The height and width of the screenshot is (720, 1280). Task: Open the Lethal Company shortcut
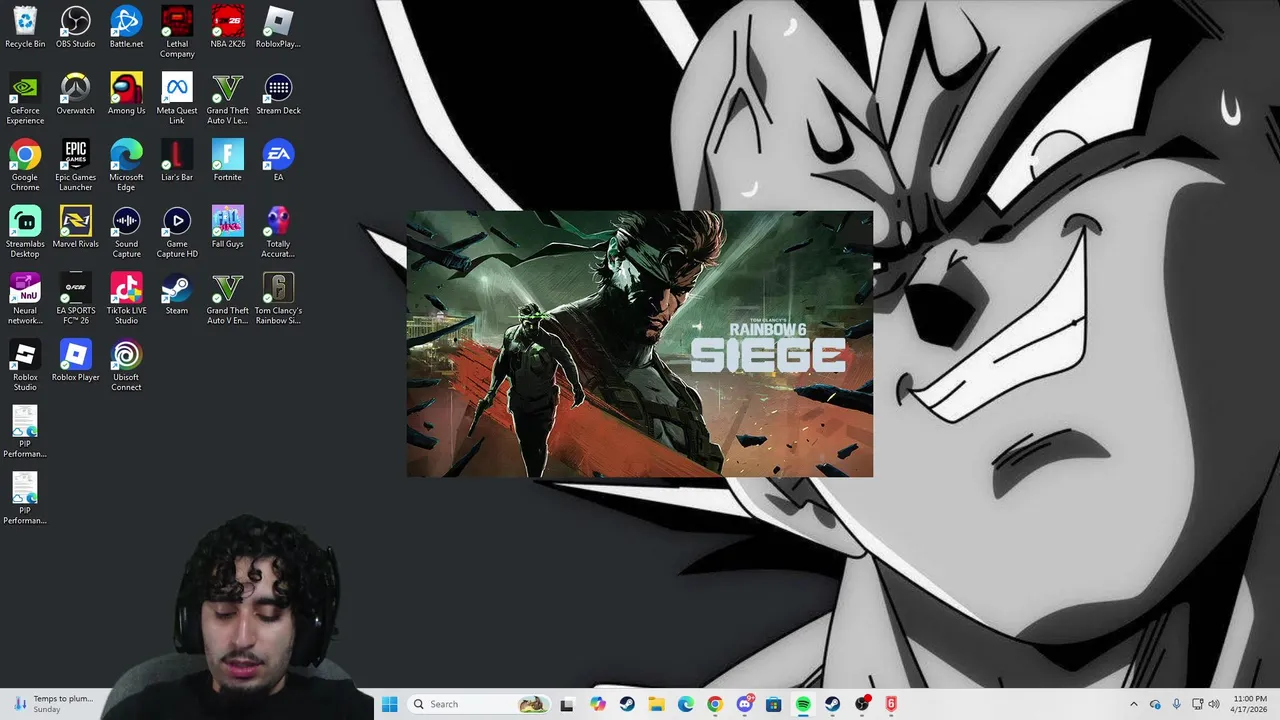(177, 32)
